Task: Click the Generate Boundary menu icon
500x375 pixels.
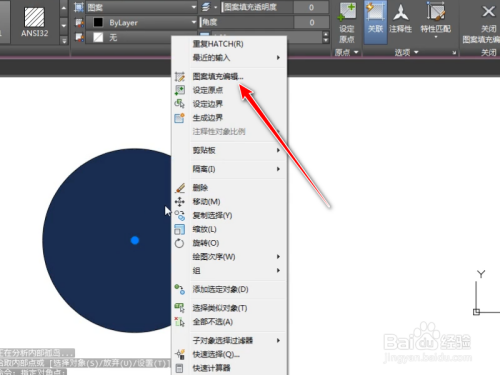Action: pyautogui.click(x=179, y=118)
